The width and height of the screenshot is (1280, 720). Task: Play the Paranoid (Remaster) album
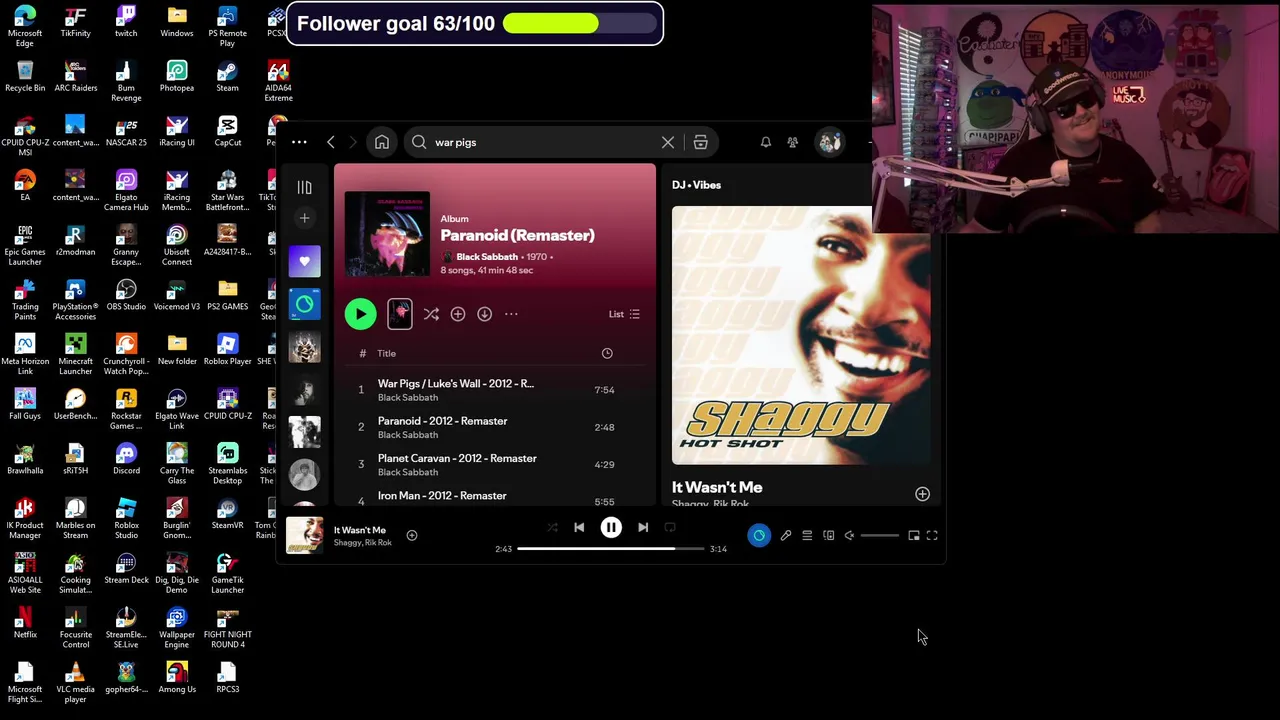360,314
